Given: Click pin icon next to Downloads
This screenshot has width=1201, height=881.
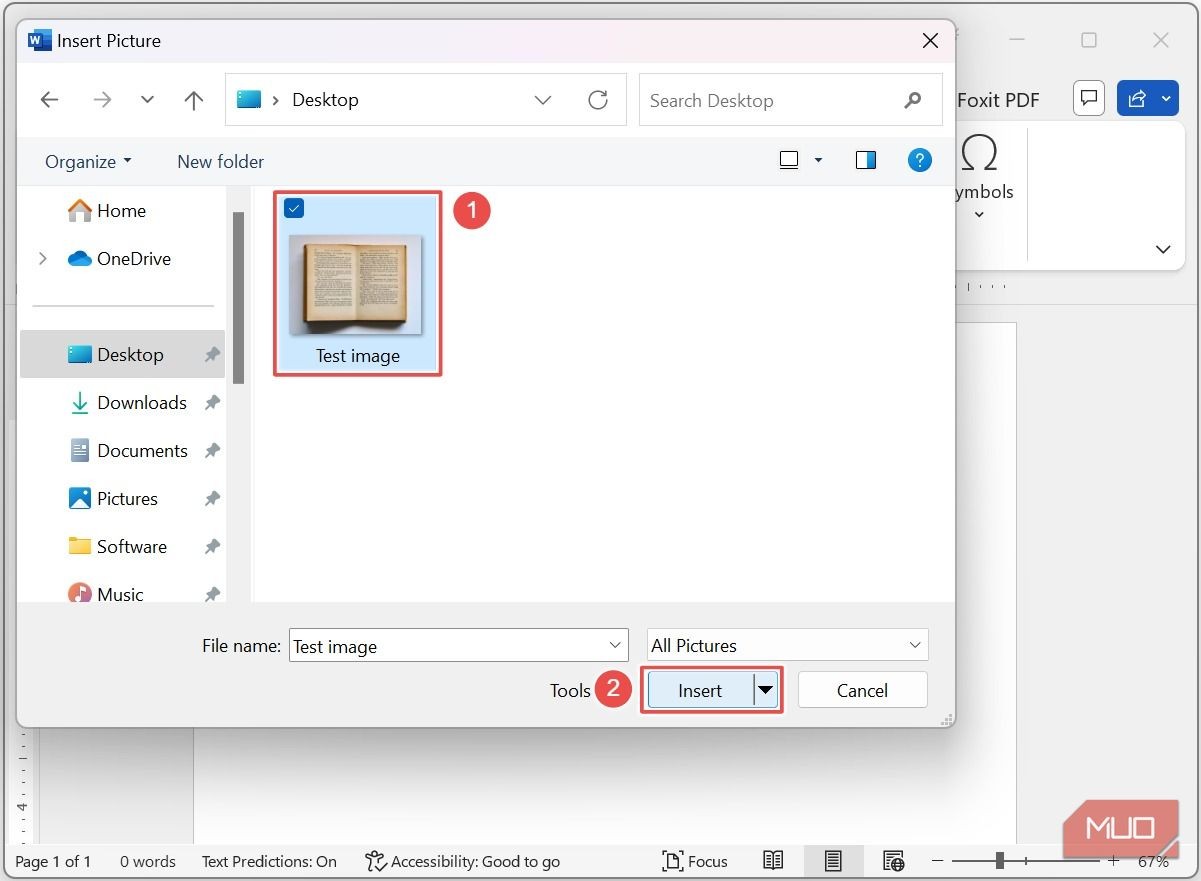Looking at the screenshot, I should (212, 403).
